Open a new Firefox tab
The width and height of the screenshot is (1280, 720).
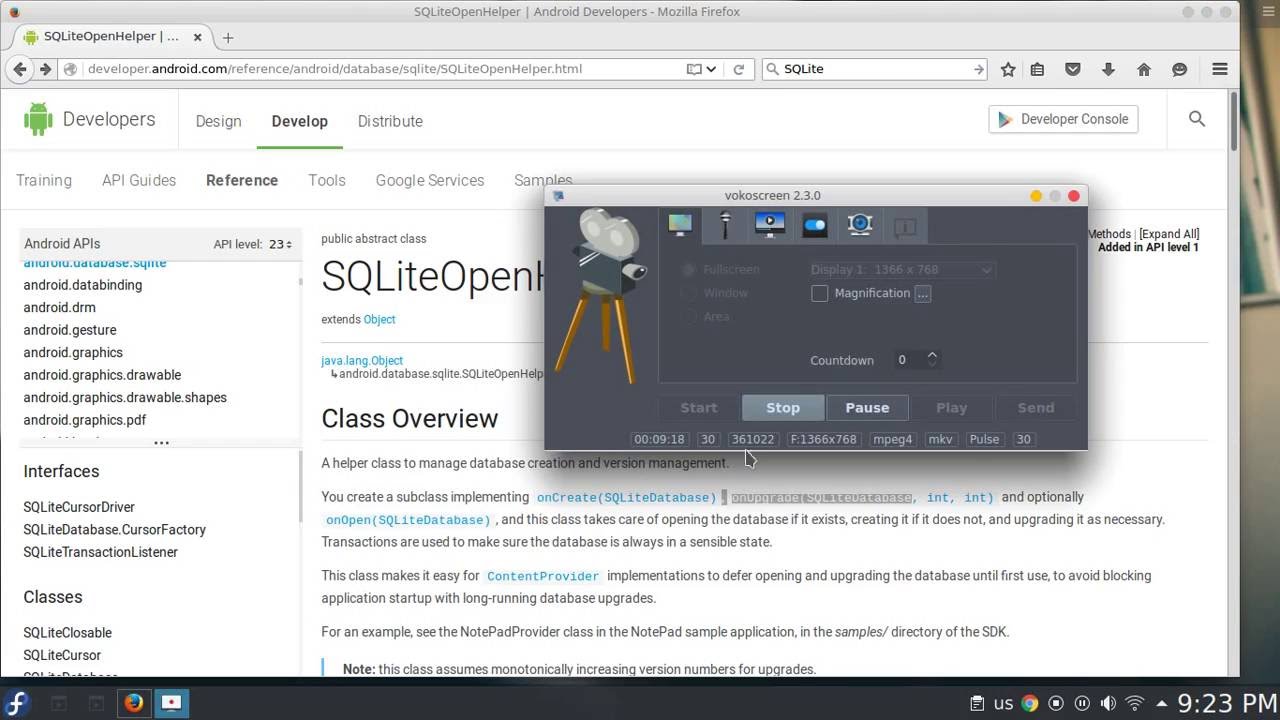(x=228, y=37)
